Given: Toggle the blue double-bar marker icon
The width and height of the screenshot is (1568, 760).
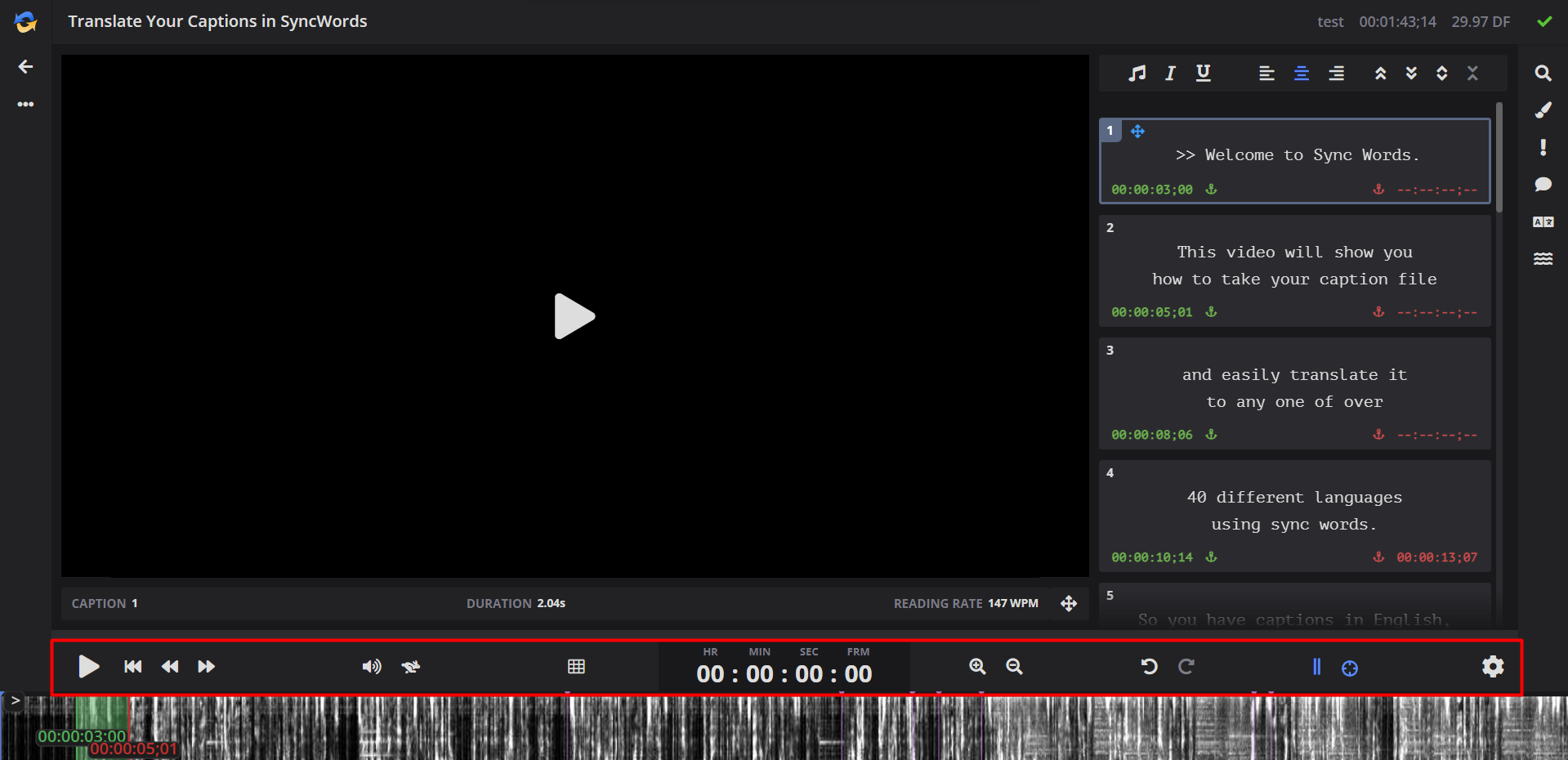Looking at the screenshot, I should click(1316, 667).
